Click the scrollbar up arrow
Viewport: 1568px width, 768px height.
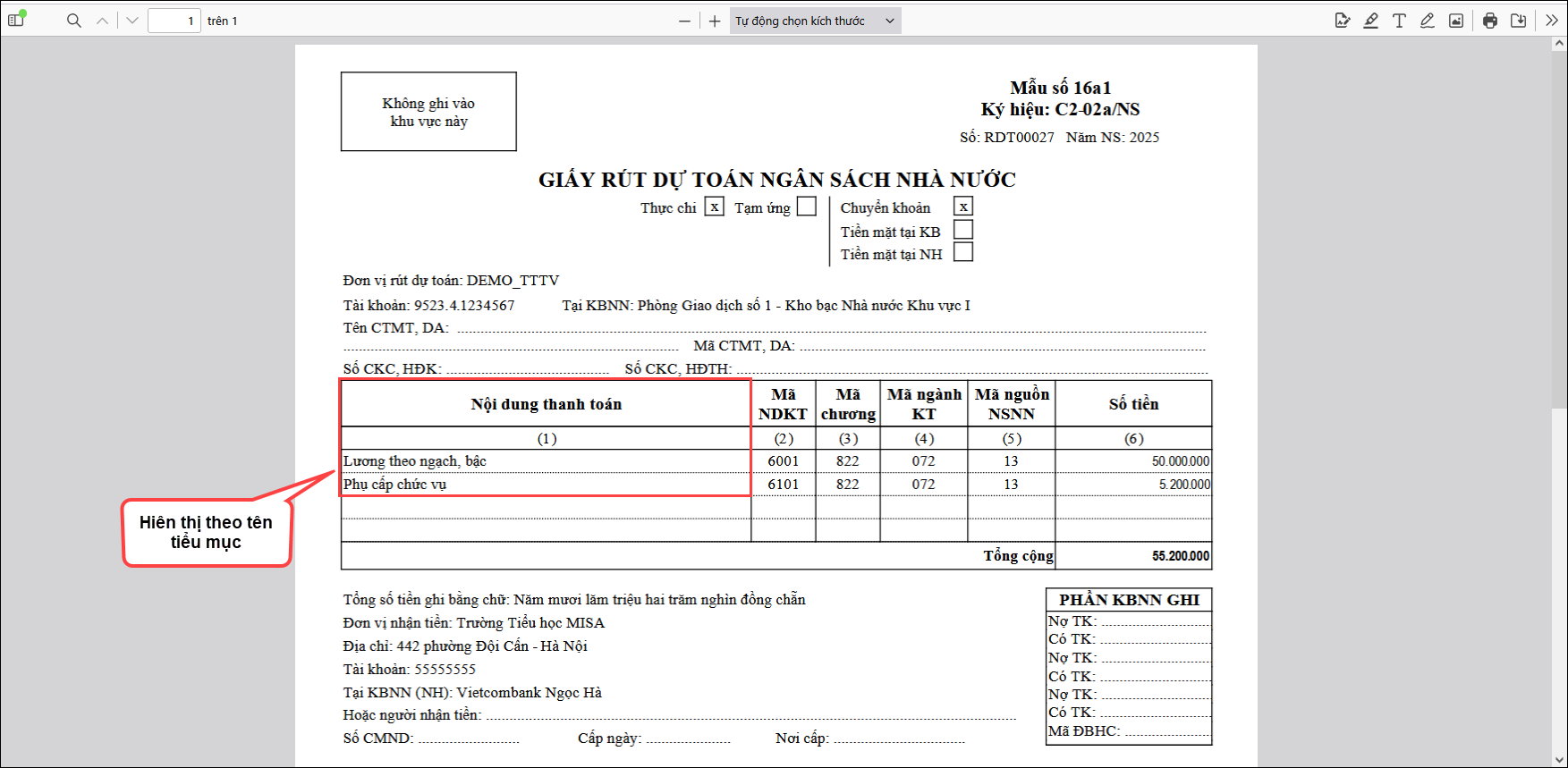pyautogui.click(x=1561, y=42)
